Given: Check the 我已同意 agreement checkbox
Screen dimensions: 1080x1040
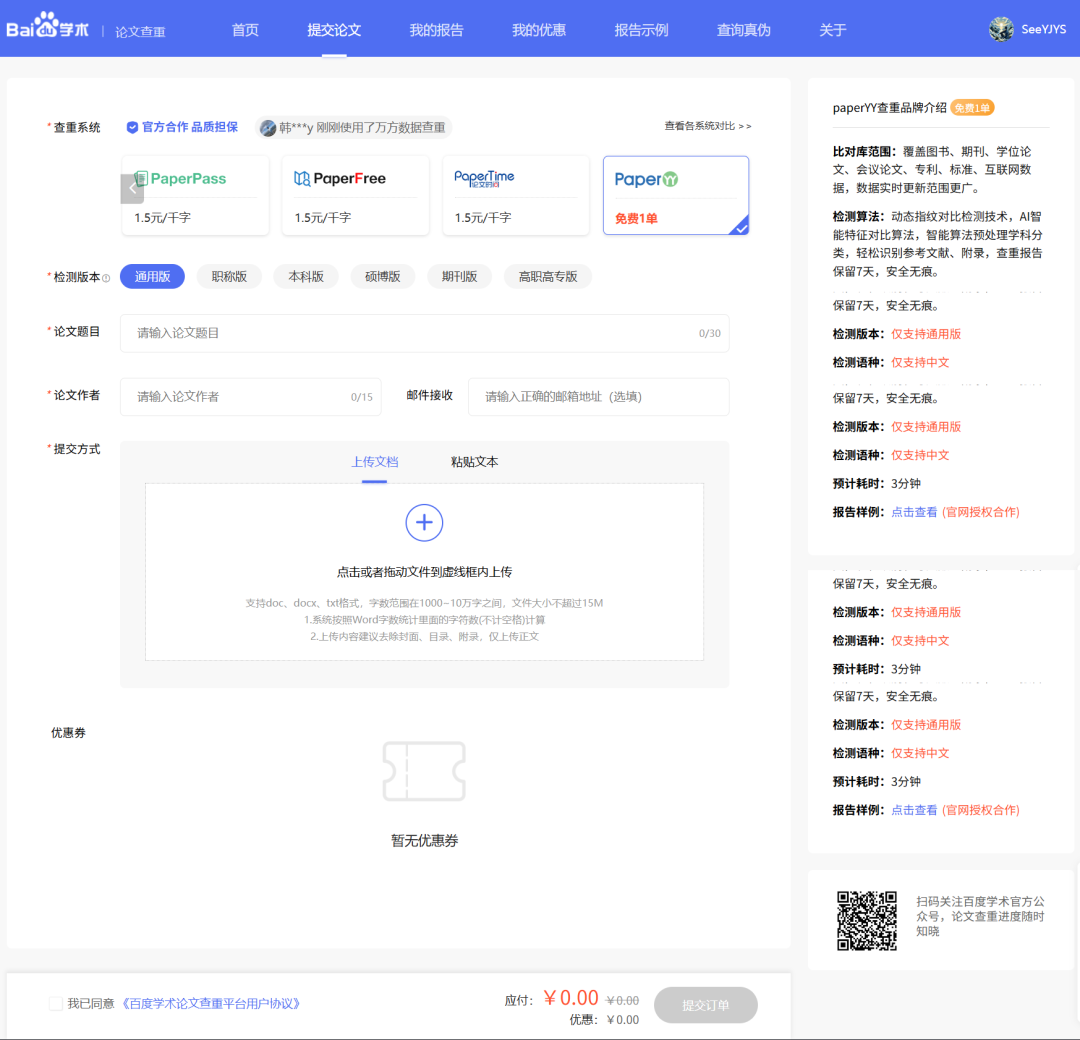Looking at the screenshot, I should click(x=56, y=1003).
